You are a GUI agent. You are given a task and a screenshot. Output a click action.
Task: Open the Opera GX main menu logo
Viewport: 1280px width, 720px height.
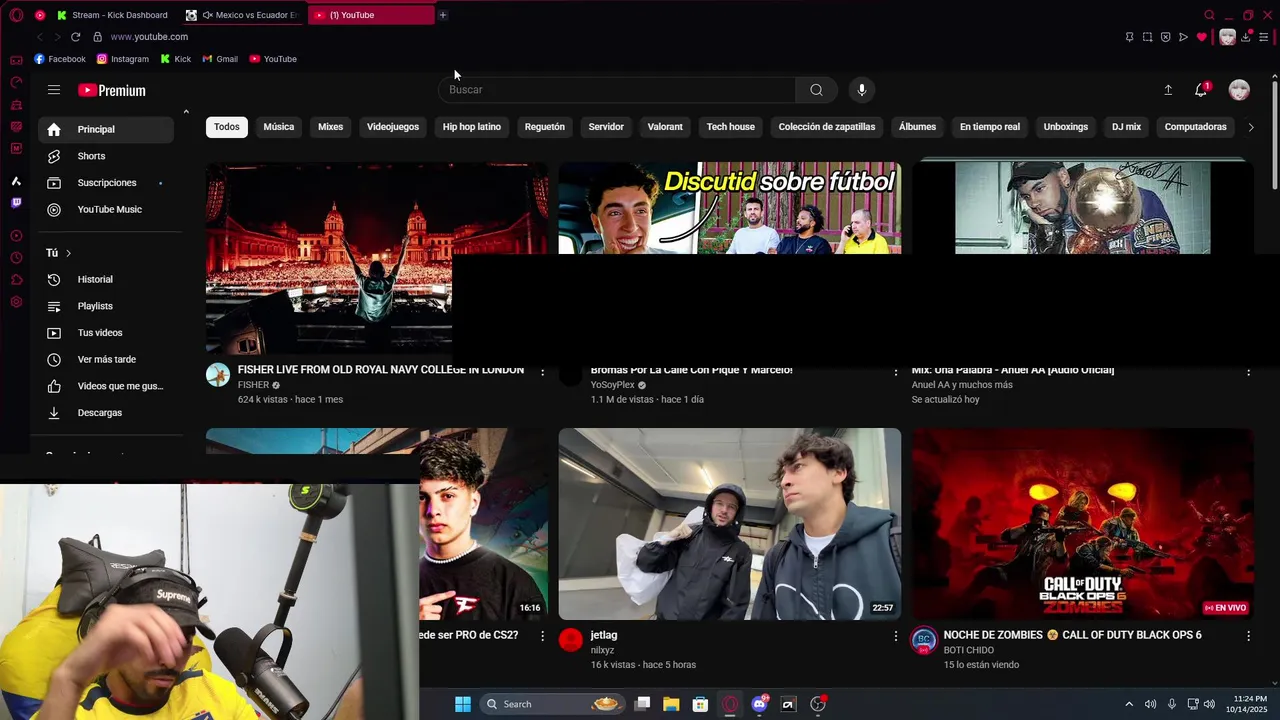(16, 15)
